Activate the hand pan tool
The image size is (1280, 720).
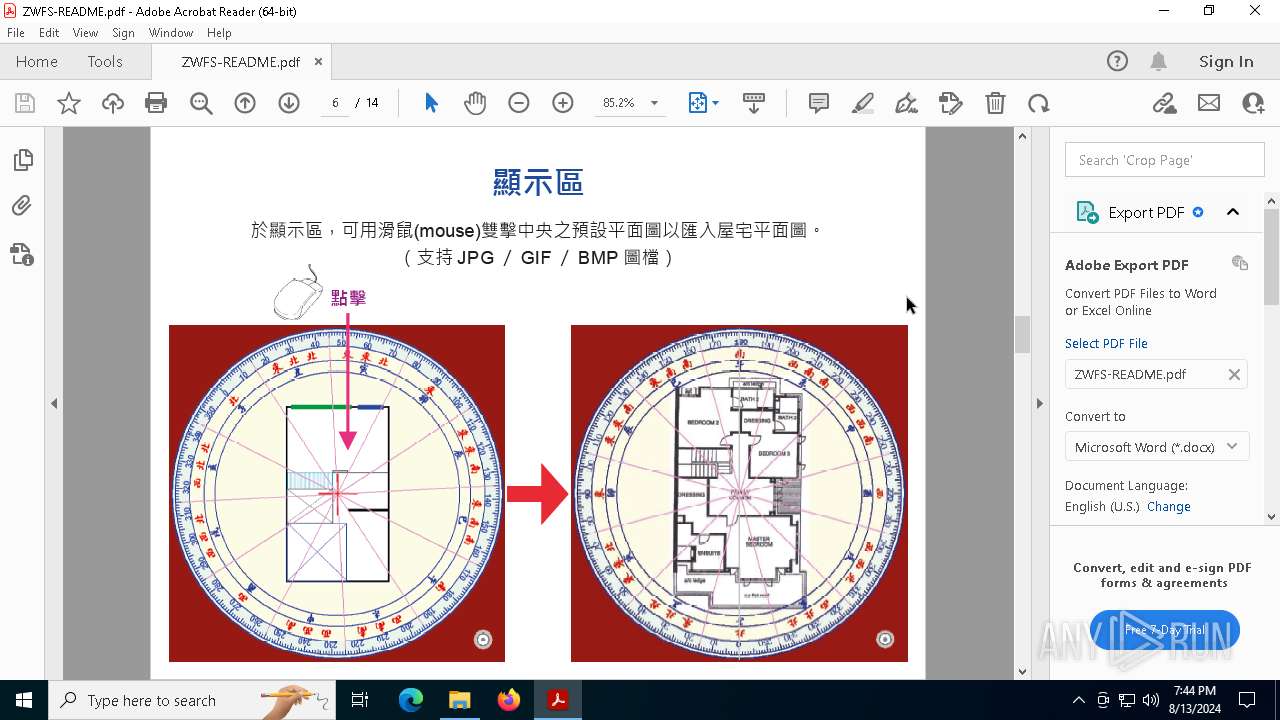475,103
